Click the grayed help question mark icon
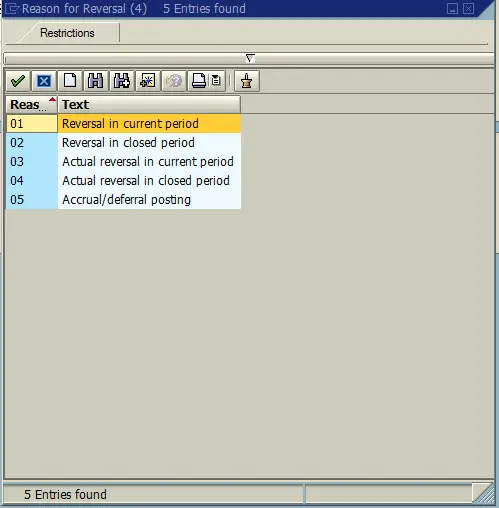Screen dimensions: 499x508 [174, 81]
